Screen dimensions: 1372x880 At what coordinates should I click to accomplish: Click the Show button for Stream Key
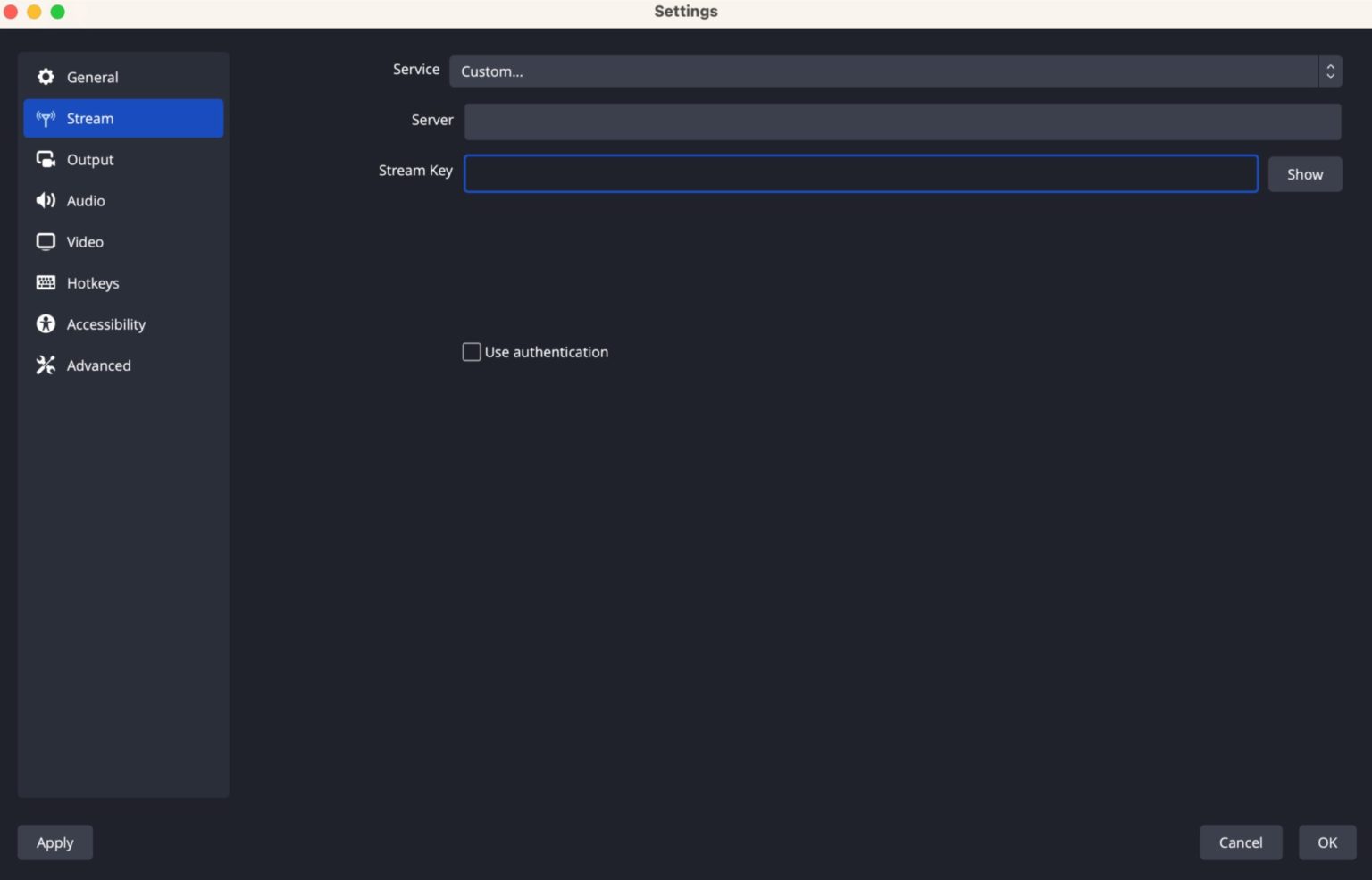tap(1304, 173)
